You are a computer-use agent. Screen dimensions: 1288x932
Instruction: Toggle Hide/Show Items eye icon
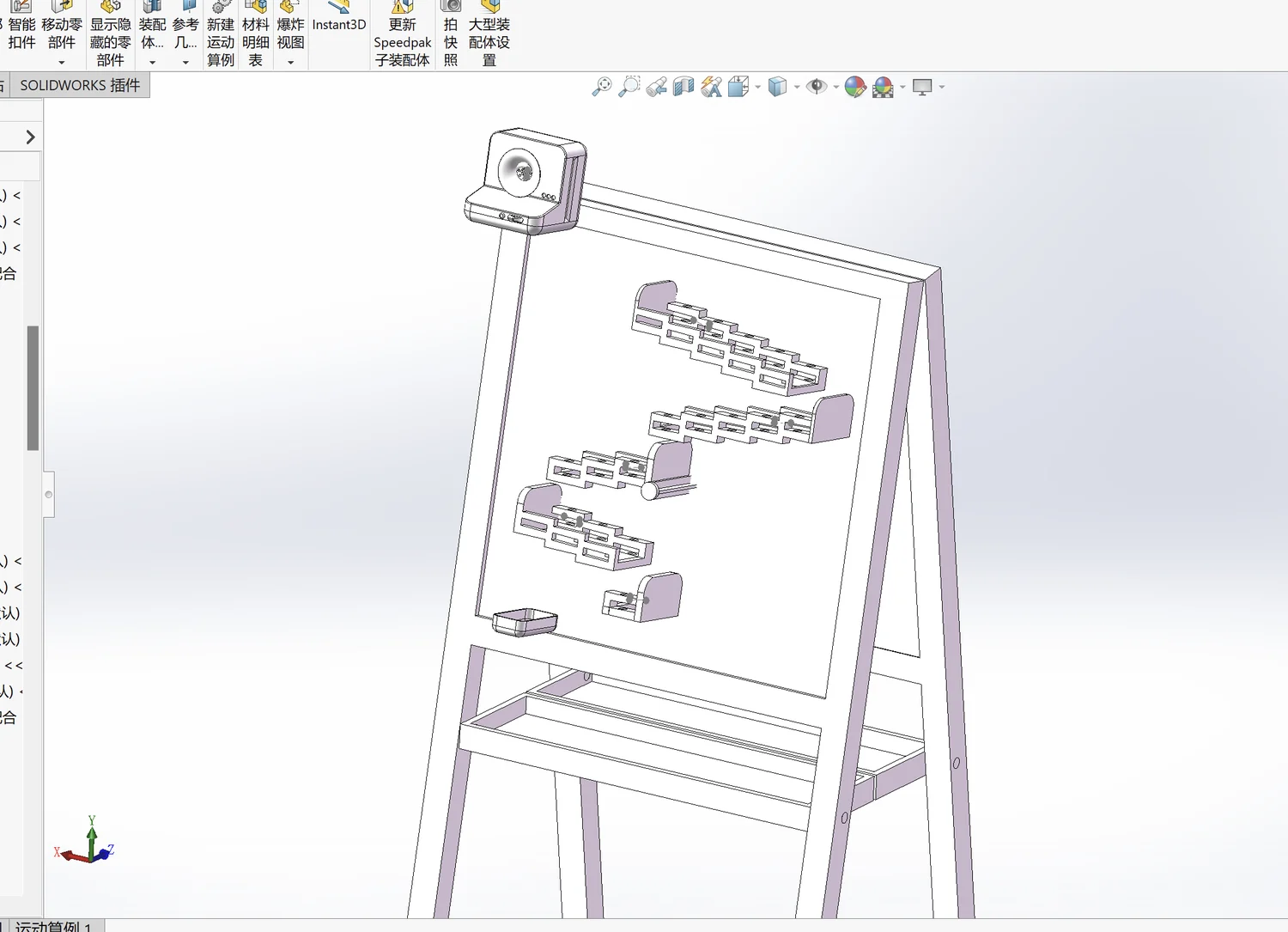coord(817,87)
